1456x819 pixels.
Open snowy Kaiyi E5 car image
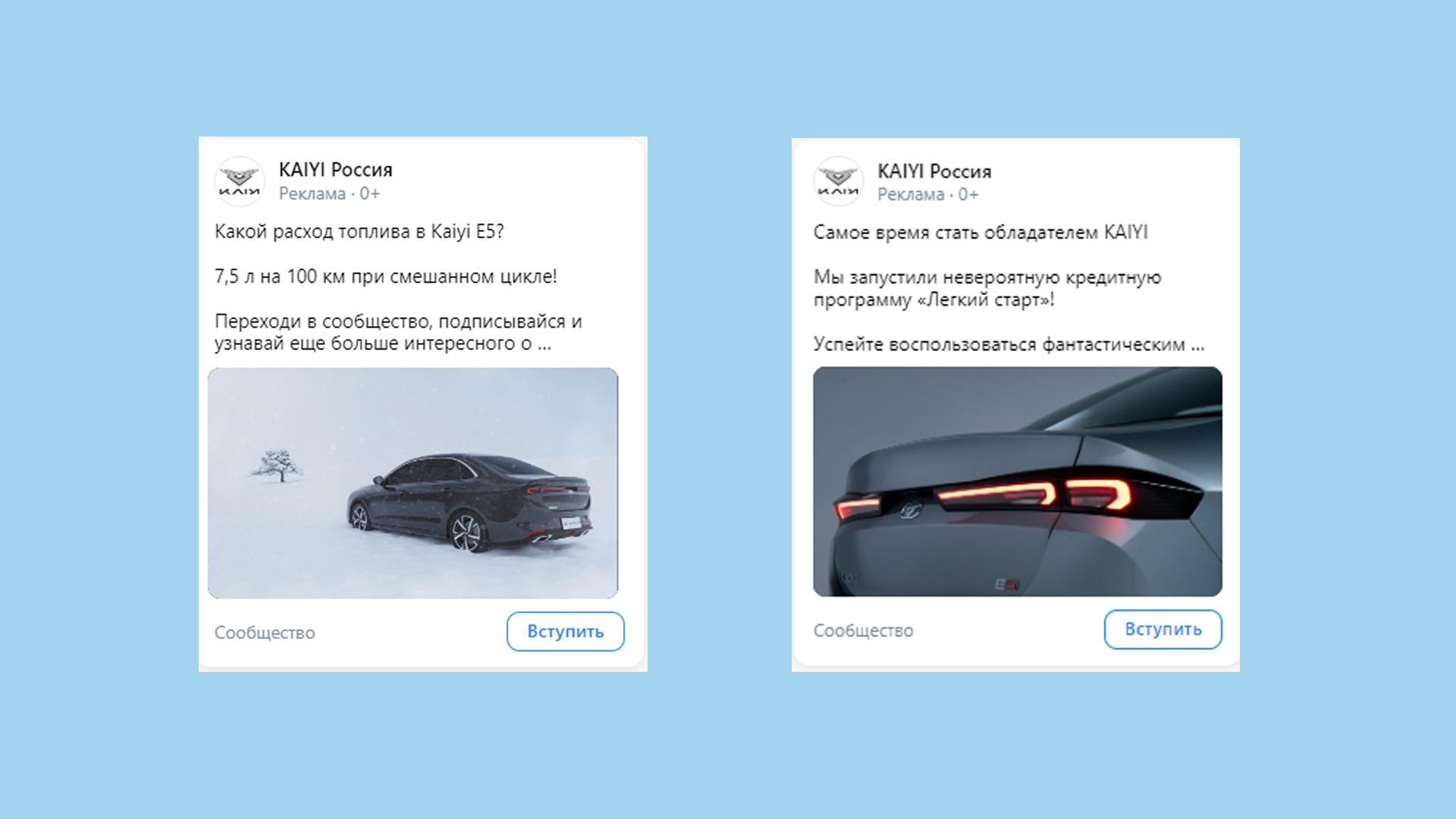click(413, 483)
